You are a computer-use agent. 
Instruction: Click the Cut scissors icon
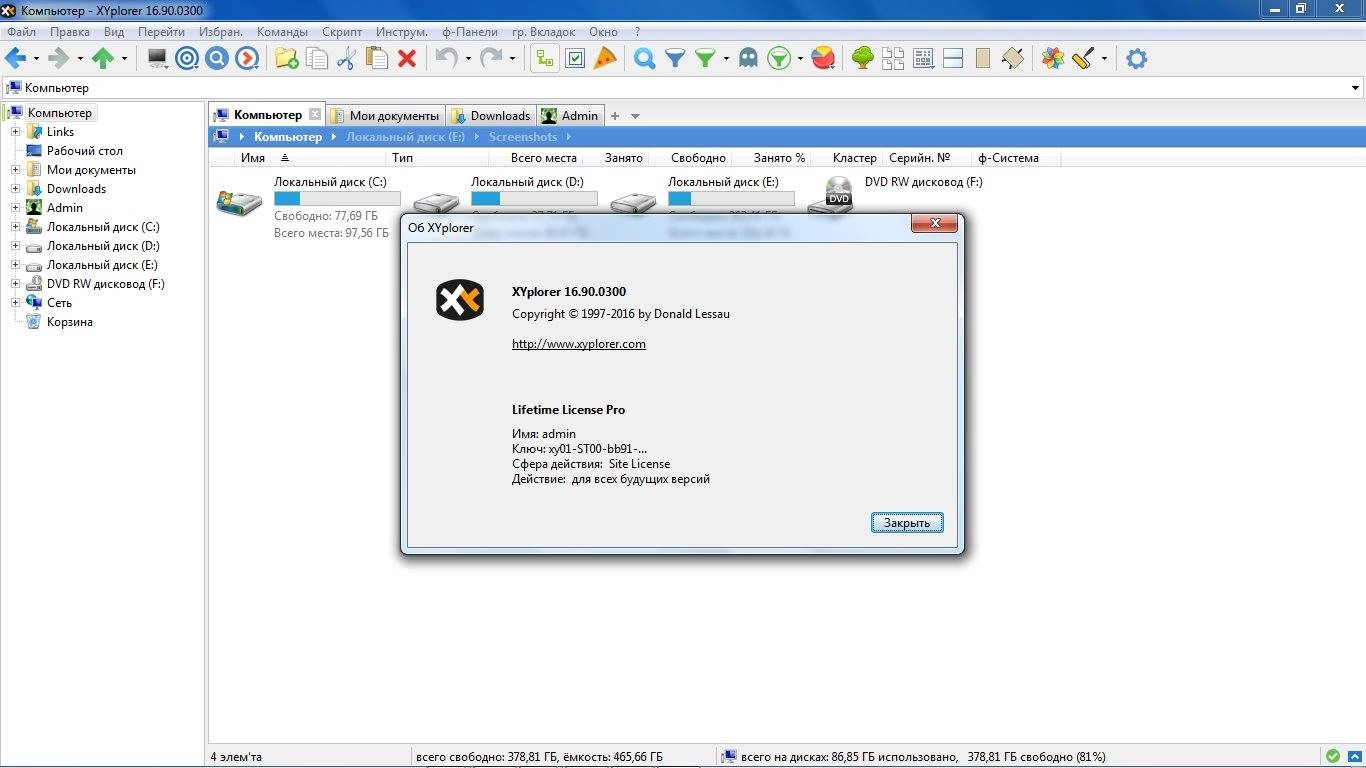[347, 59]
